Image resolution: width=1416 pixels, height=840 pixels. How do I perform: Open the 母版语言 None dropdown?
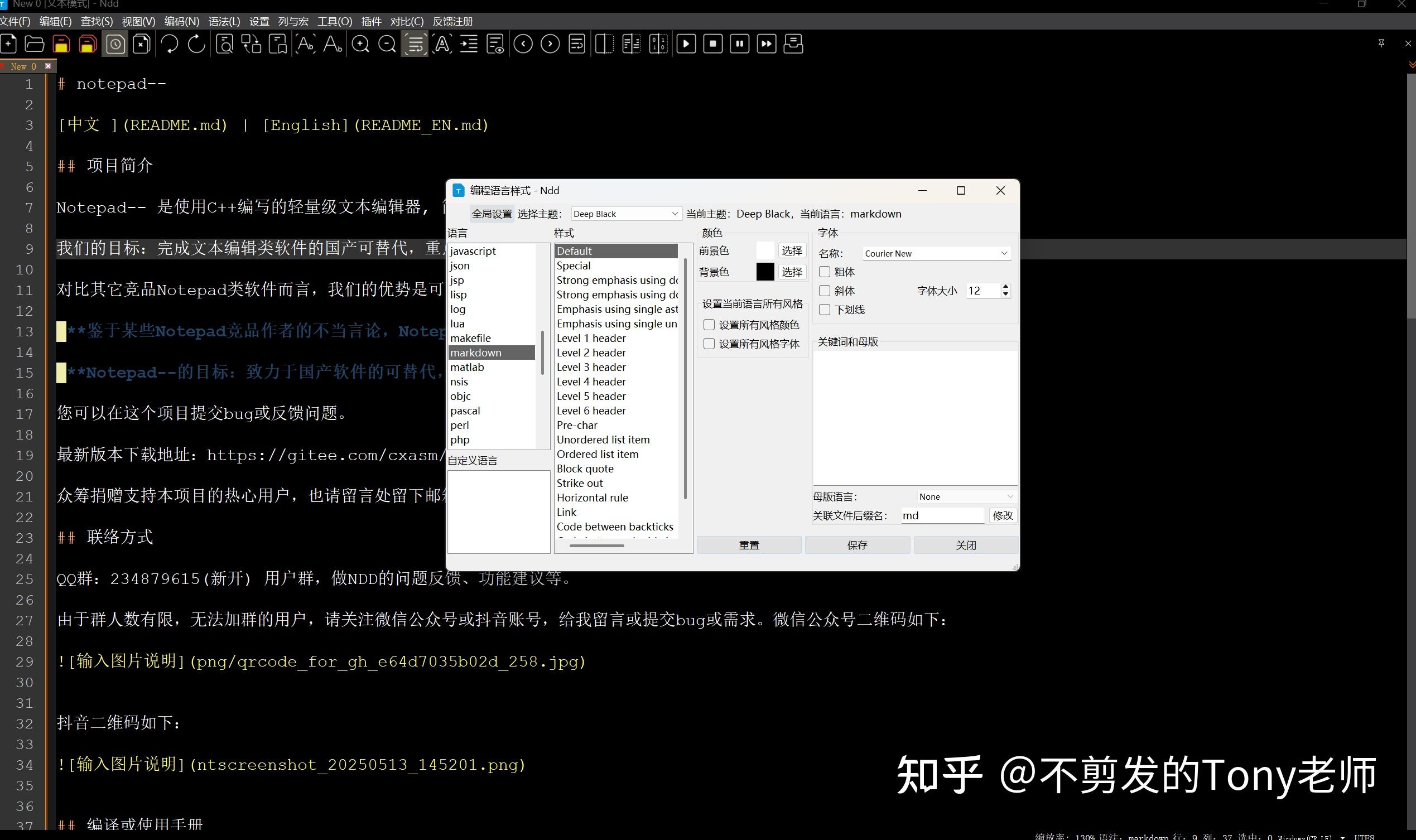(x=966, y=496)
